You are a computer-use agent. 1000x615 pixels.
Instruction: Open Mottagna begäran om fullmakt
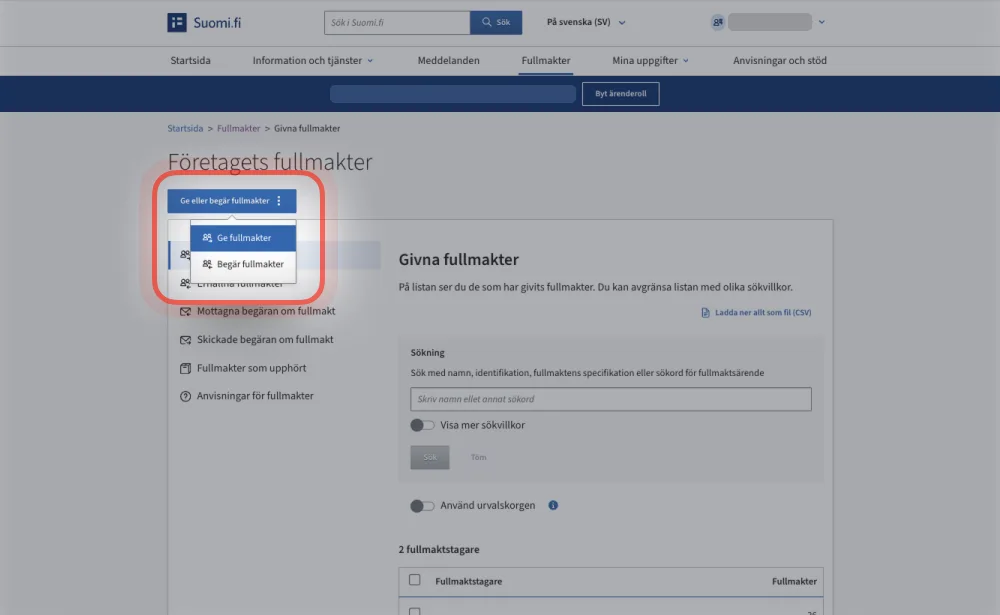pyautogui.click(x=265, y=311)
